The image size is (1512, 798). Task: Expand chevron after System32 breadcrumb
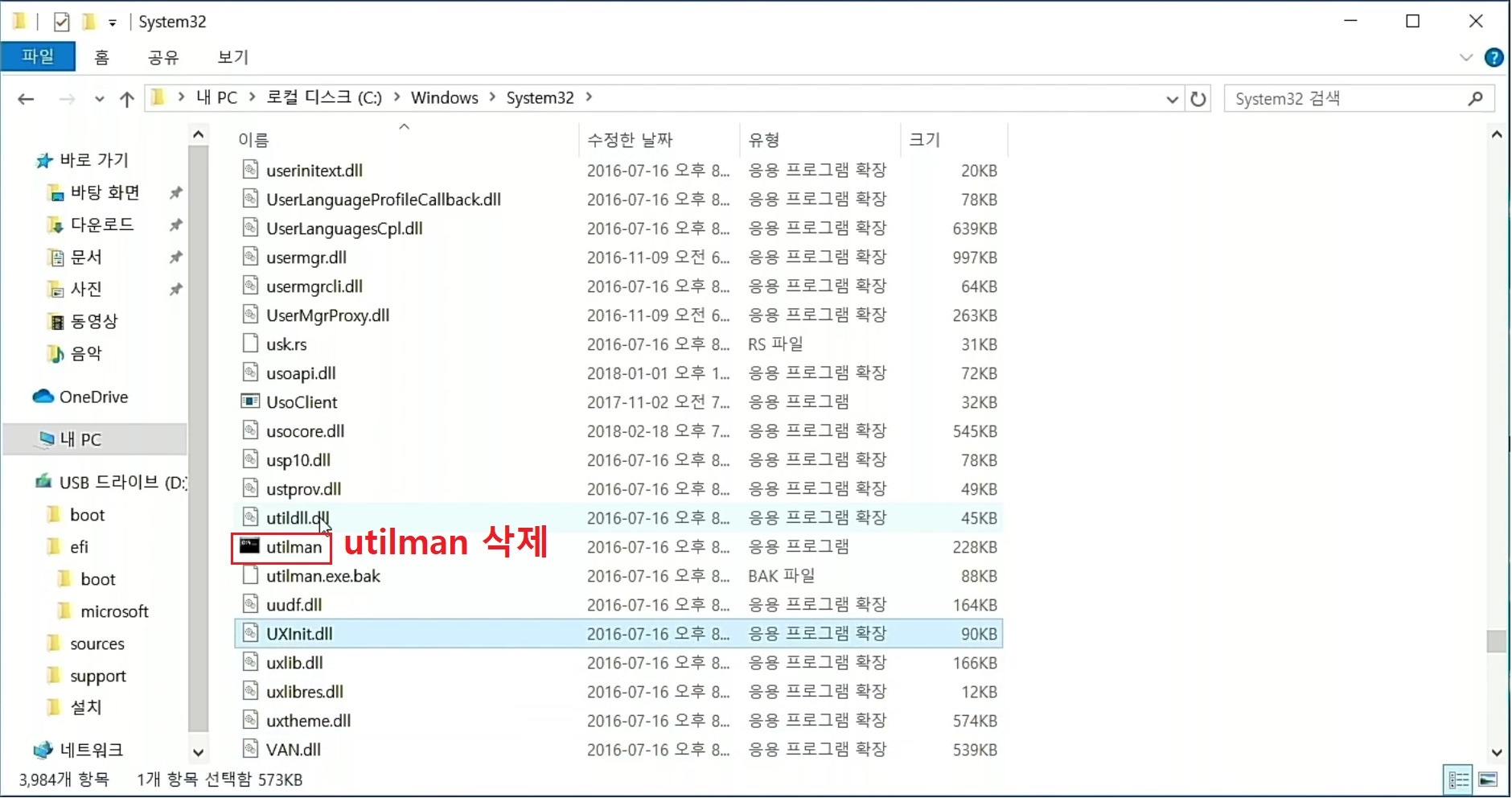point(589,97)
